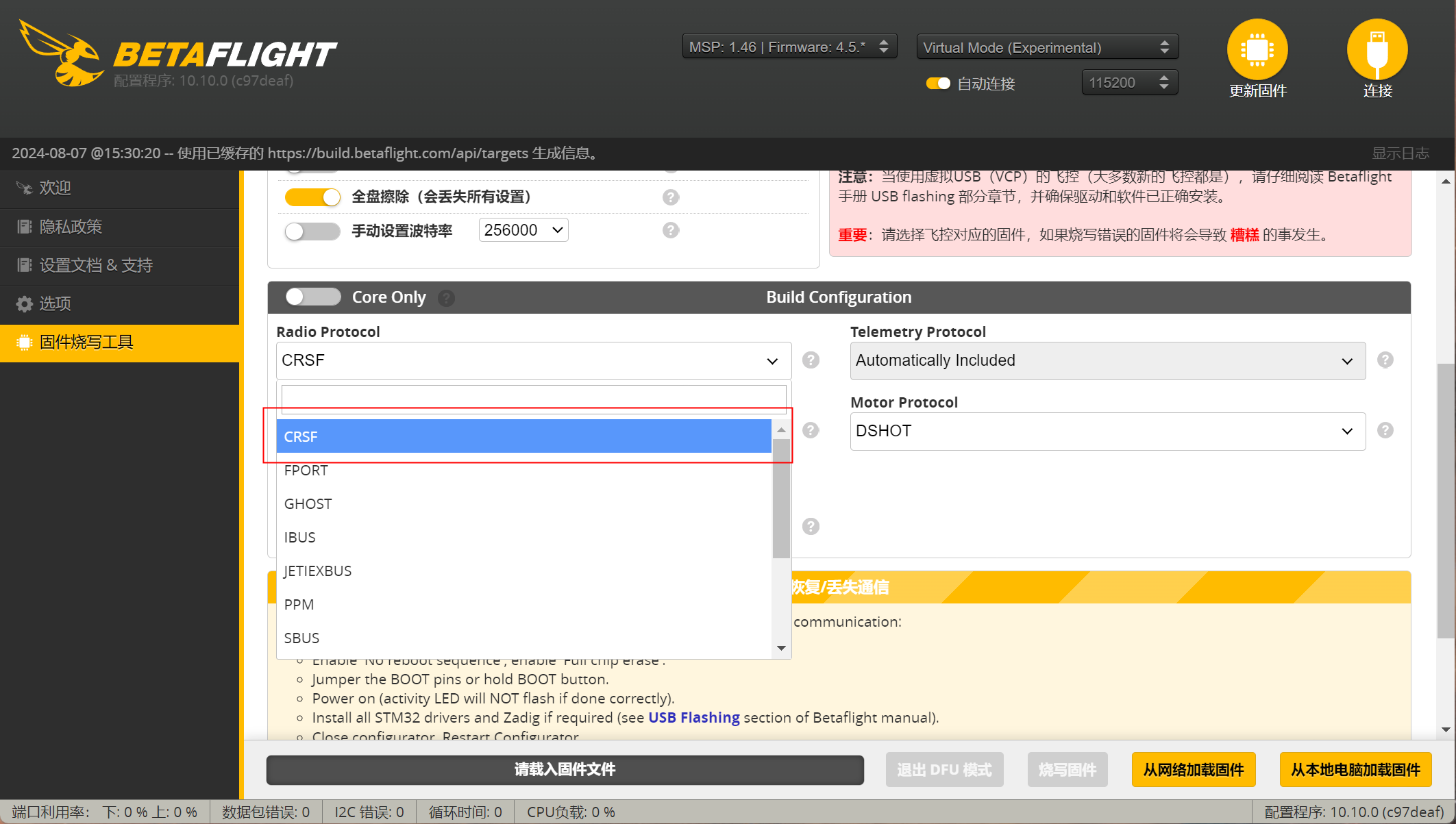This screenshot has height=824, width=1456.
Task: Click the firmware flasher chip sidebar icon
Action: click(24, 342)
